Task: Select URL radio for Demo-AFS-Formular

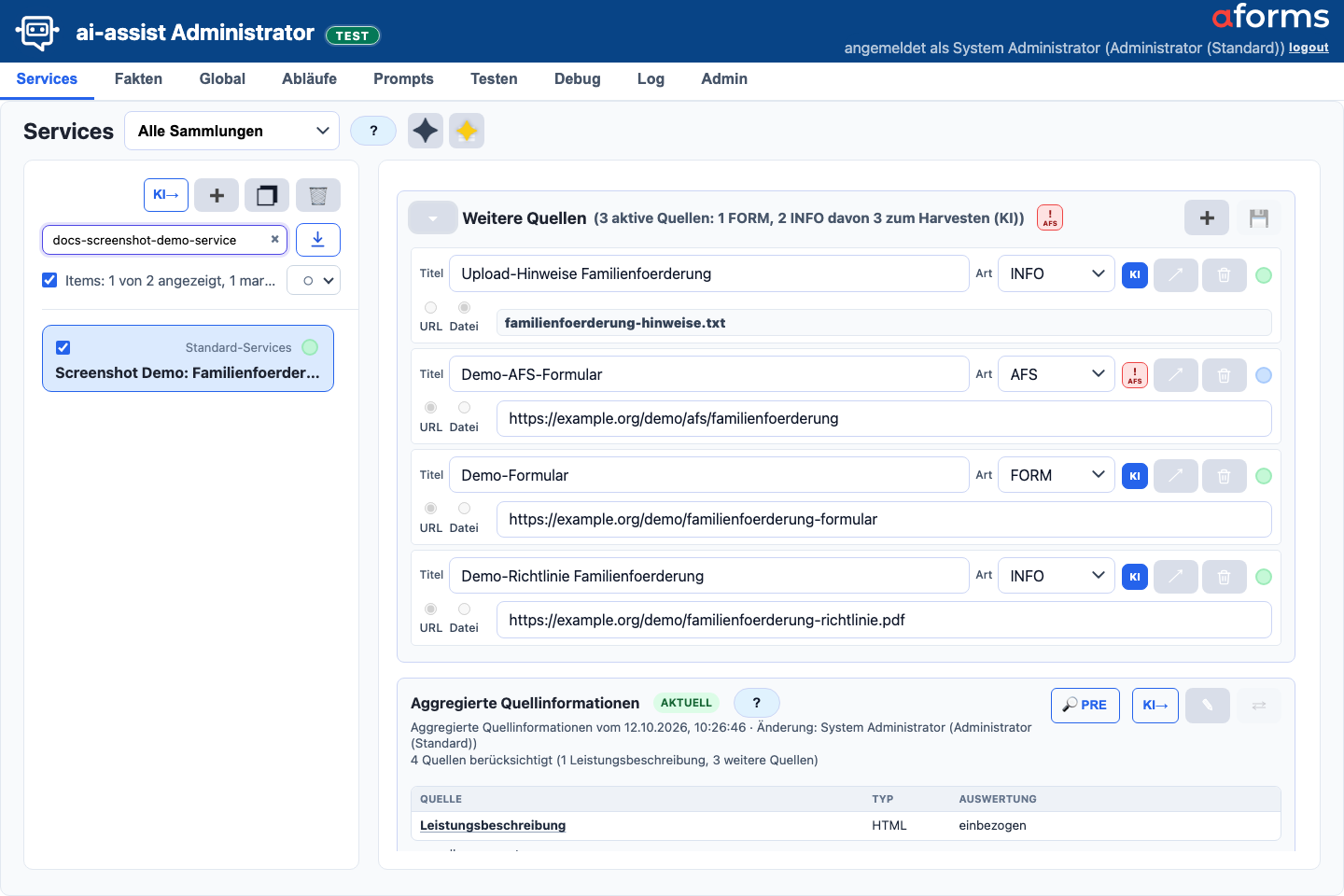Action: pos(430,408)
